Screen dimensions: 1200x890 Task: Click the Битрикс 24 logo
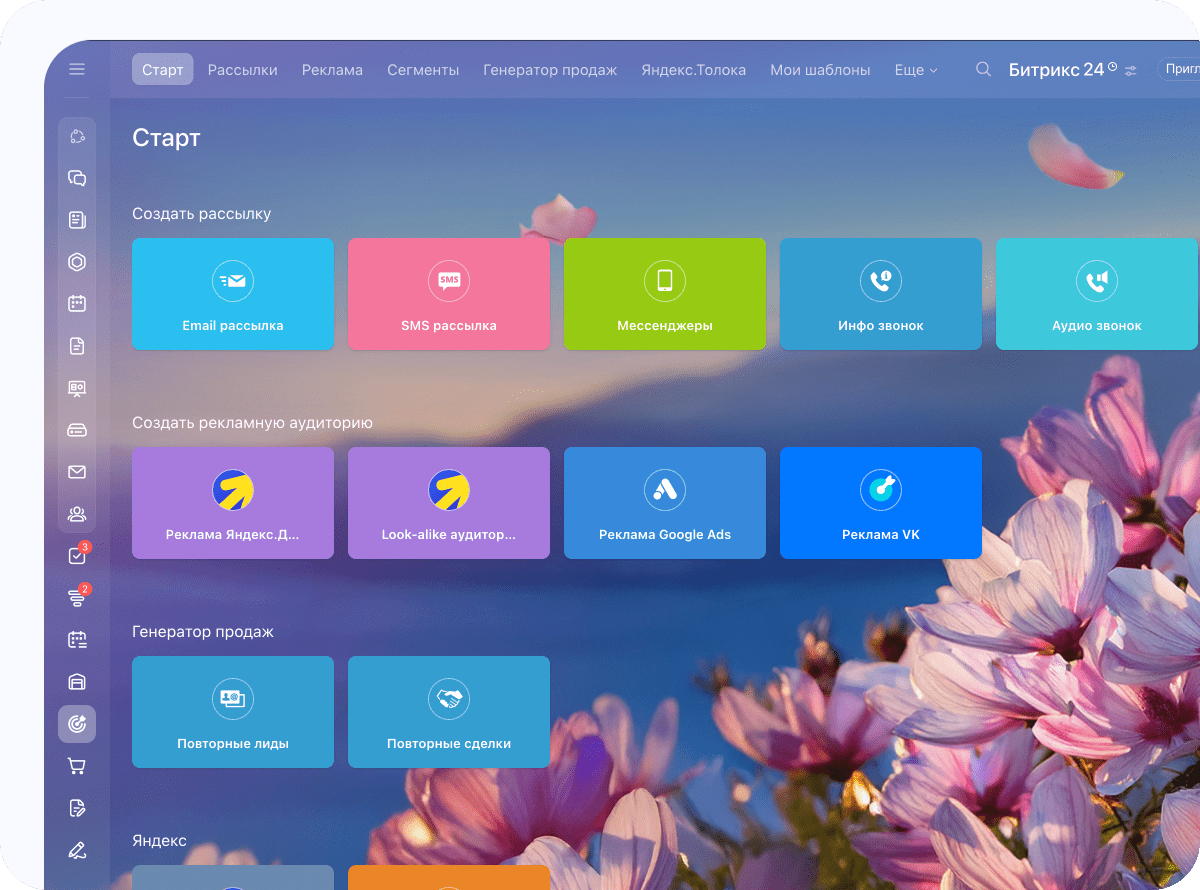coord(1056,69)
